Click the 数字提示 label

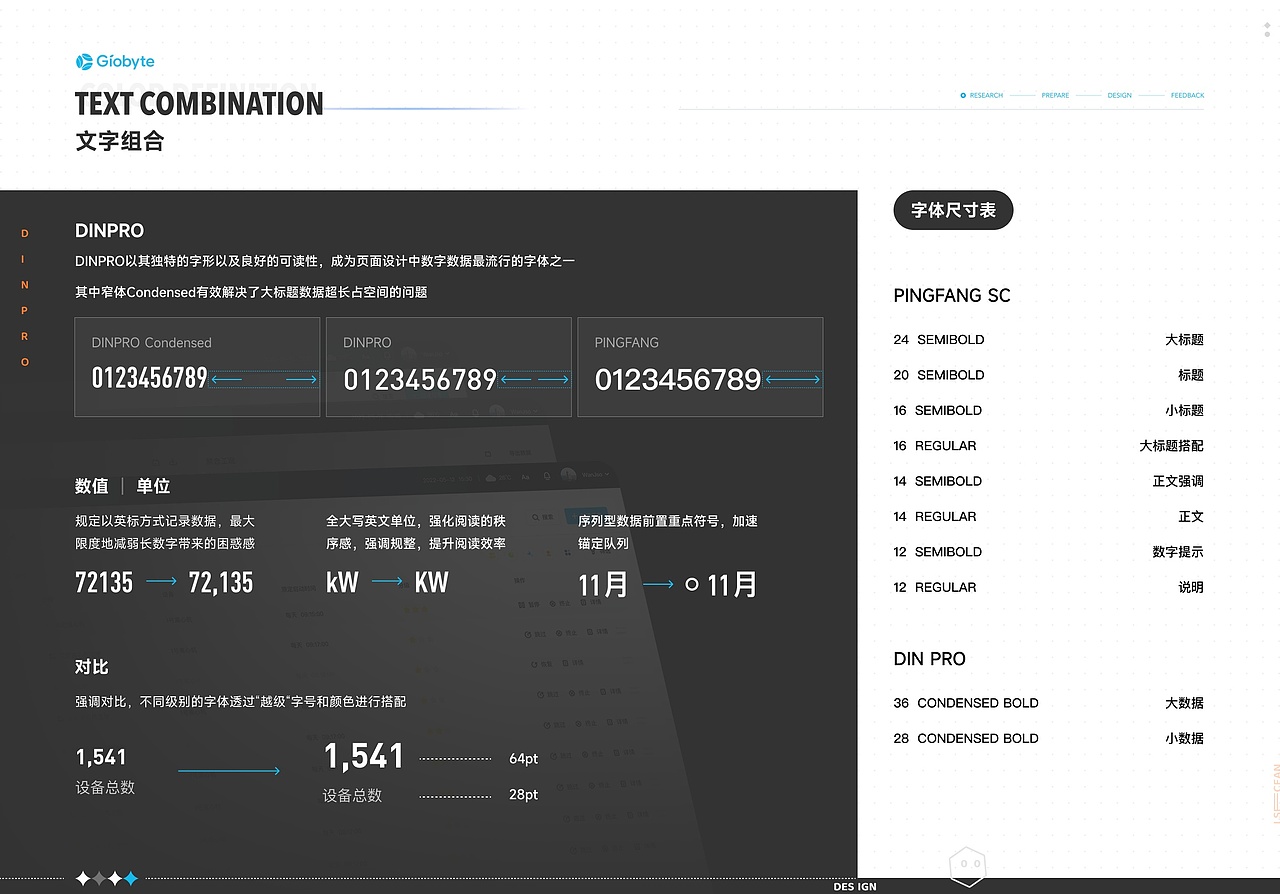(x=1178, y=552)
